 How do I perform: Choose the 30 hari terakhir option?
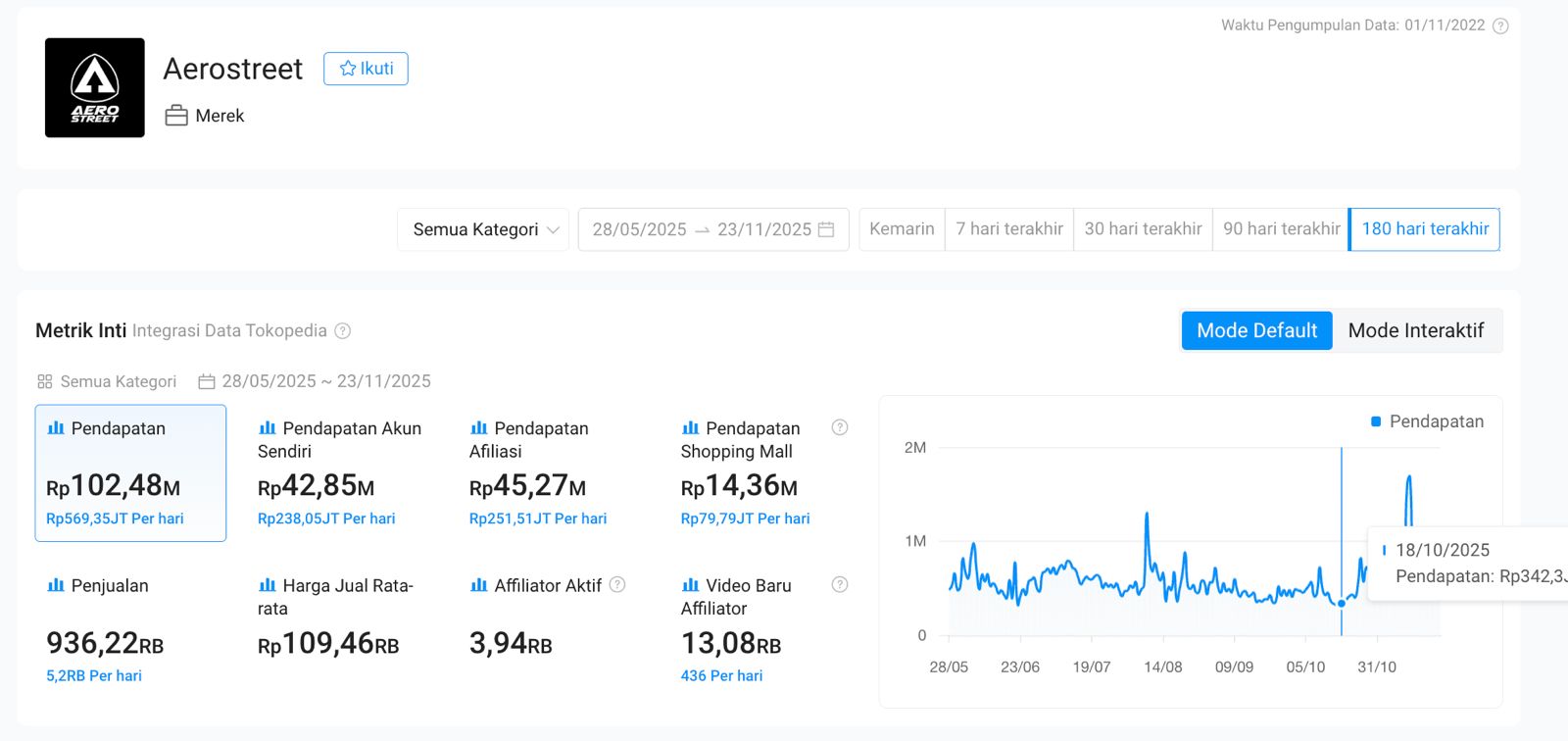pyautogui.click(x=1143, y=229)
